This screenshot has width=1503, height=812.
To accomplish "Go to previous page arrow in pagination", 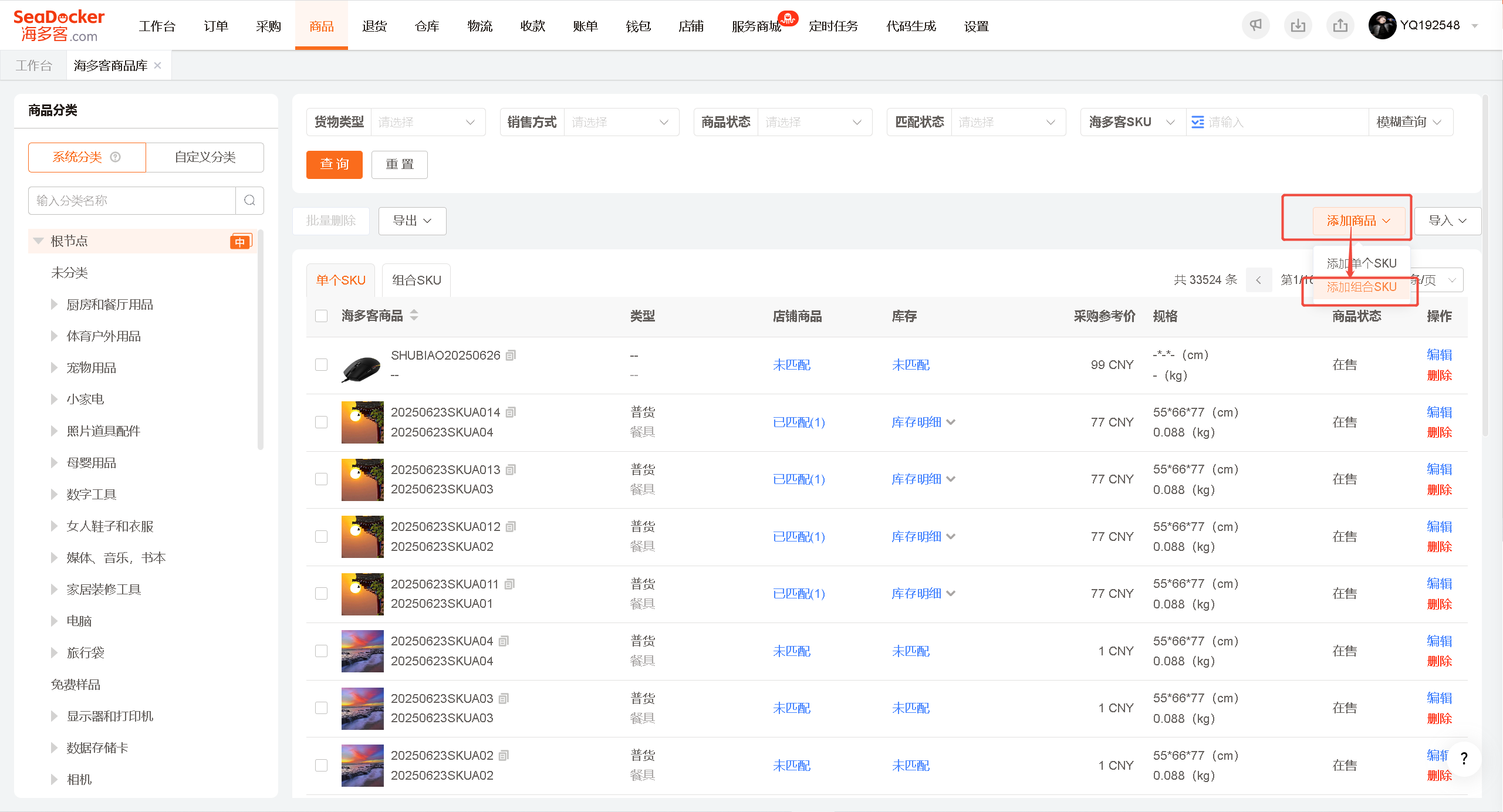I will tap(1258, 280).
